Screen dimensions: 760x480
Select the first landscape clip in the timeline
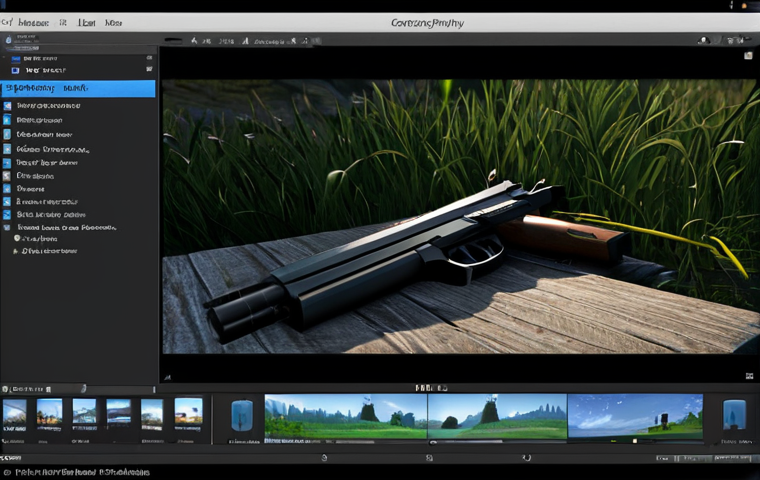tap(346, 416)
